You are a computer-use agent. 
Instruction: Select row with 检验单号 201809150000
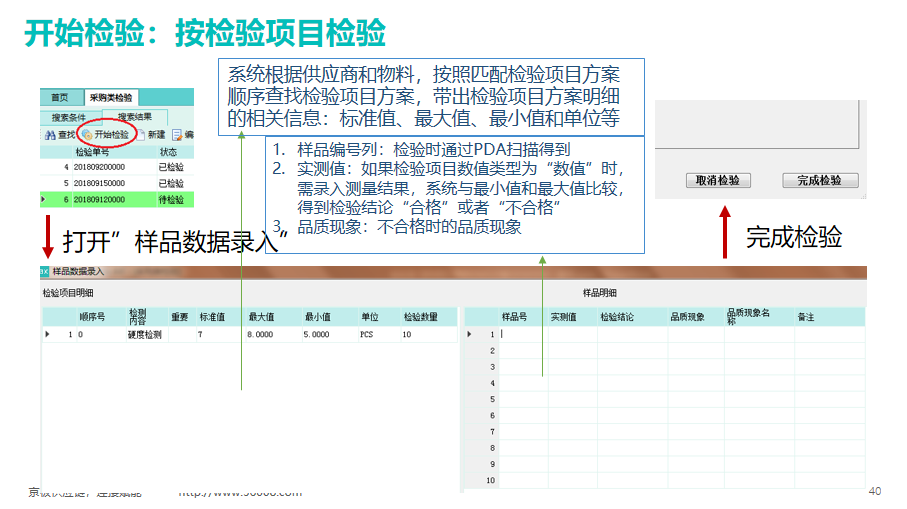click(117, 183)
